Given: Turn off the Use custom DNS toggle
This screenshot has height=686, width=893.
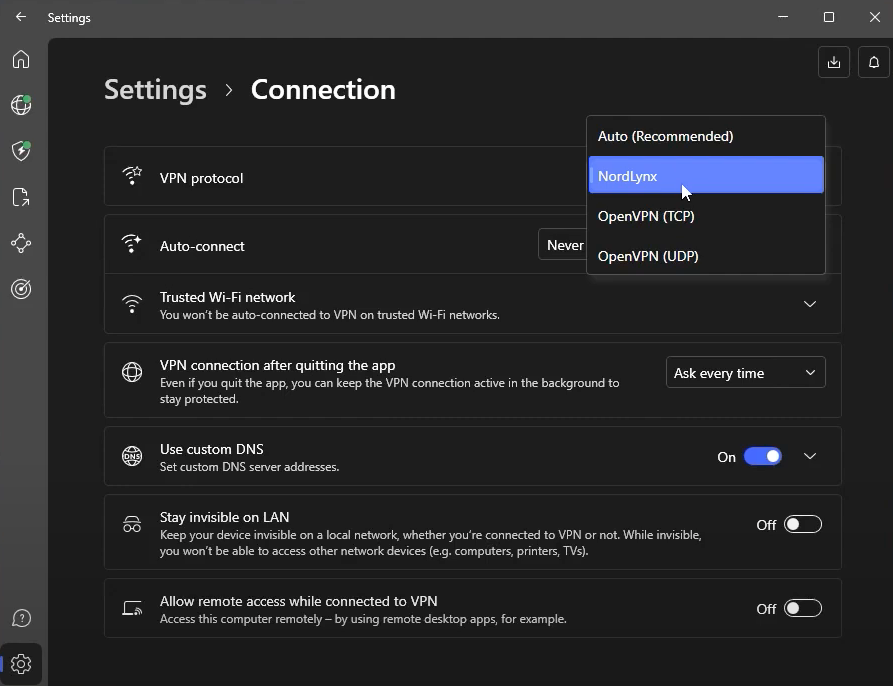Looking at the screenshot, I should point(763,457).
